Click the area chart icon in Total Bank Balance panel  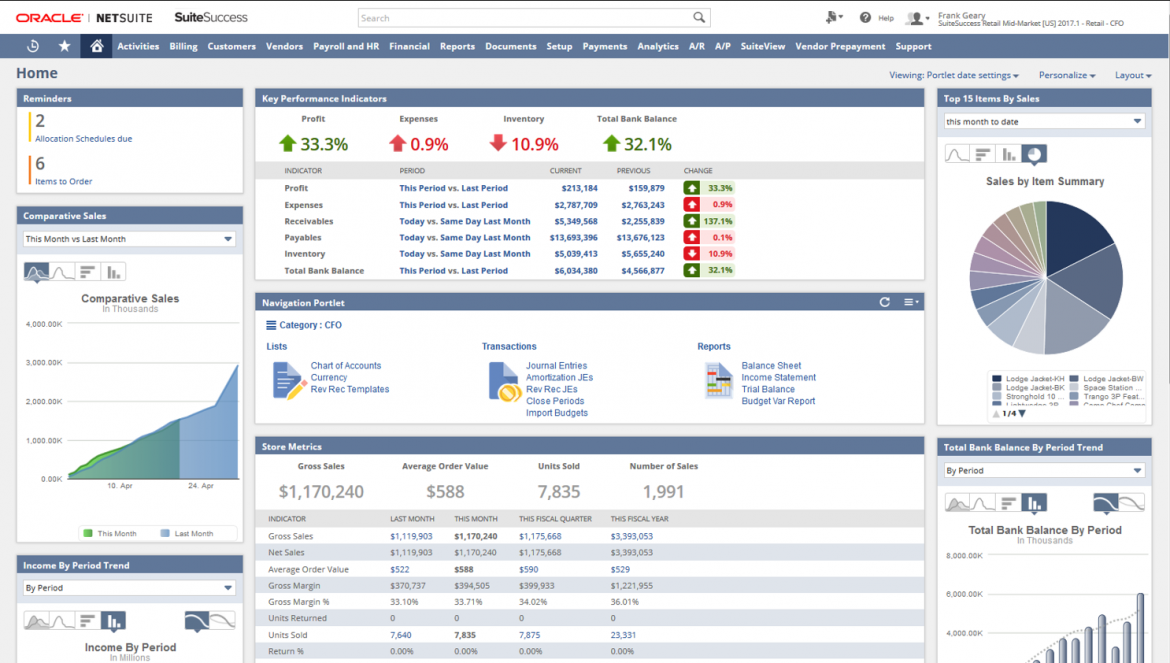click(957, 503)
